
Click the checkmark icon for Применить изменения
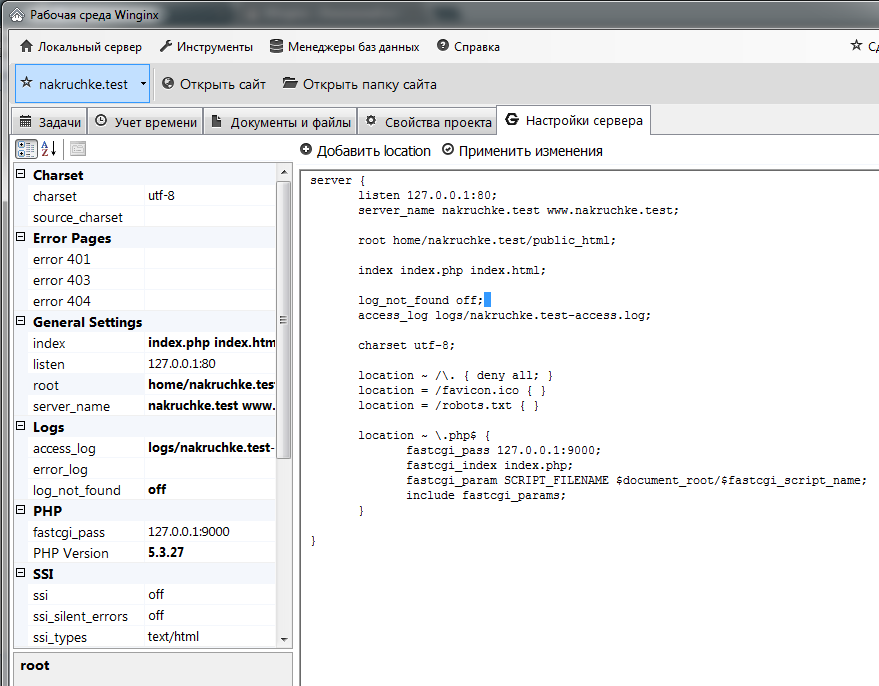(448, 150)
